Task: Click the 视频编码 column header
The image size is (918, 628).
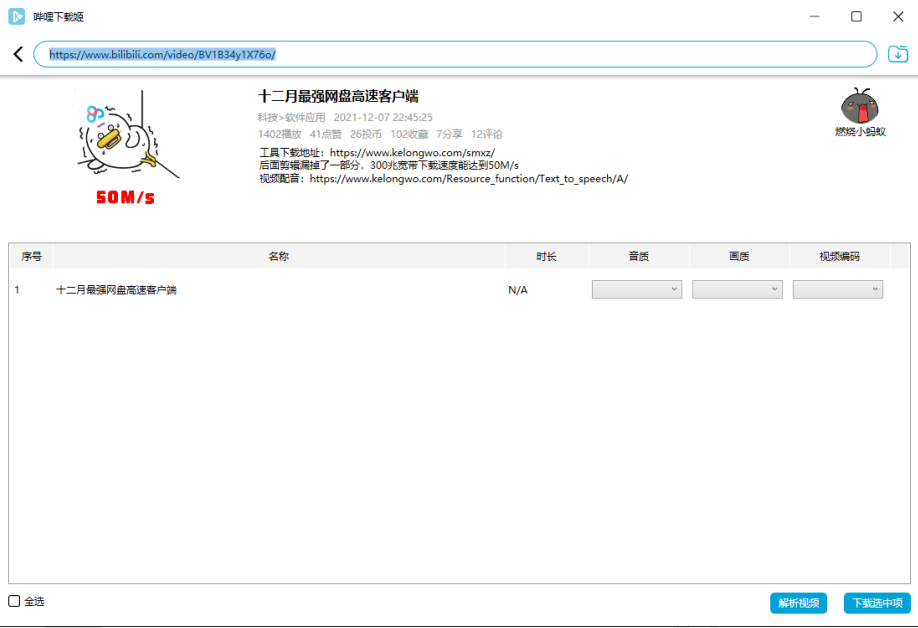Action: (x=840, y=256)
